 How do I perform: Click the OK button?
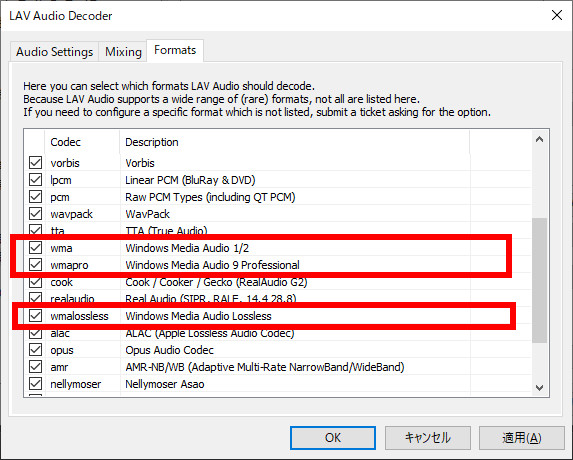(x=333, y=438)
